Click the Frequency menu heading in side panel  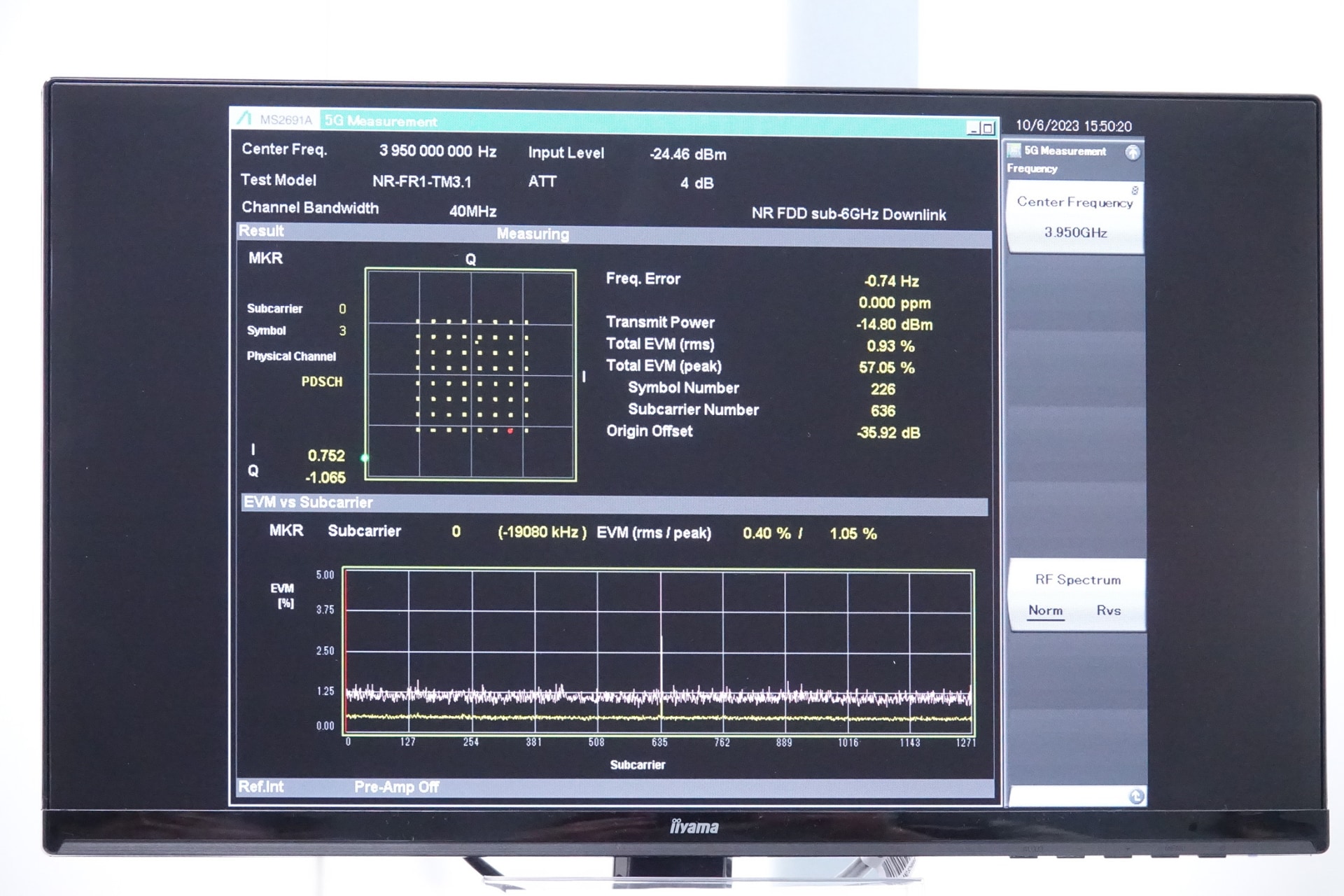tap(1032, 169)
